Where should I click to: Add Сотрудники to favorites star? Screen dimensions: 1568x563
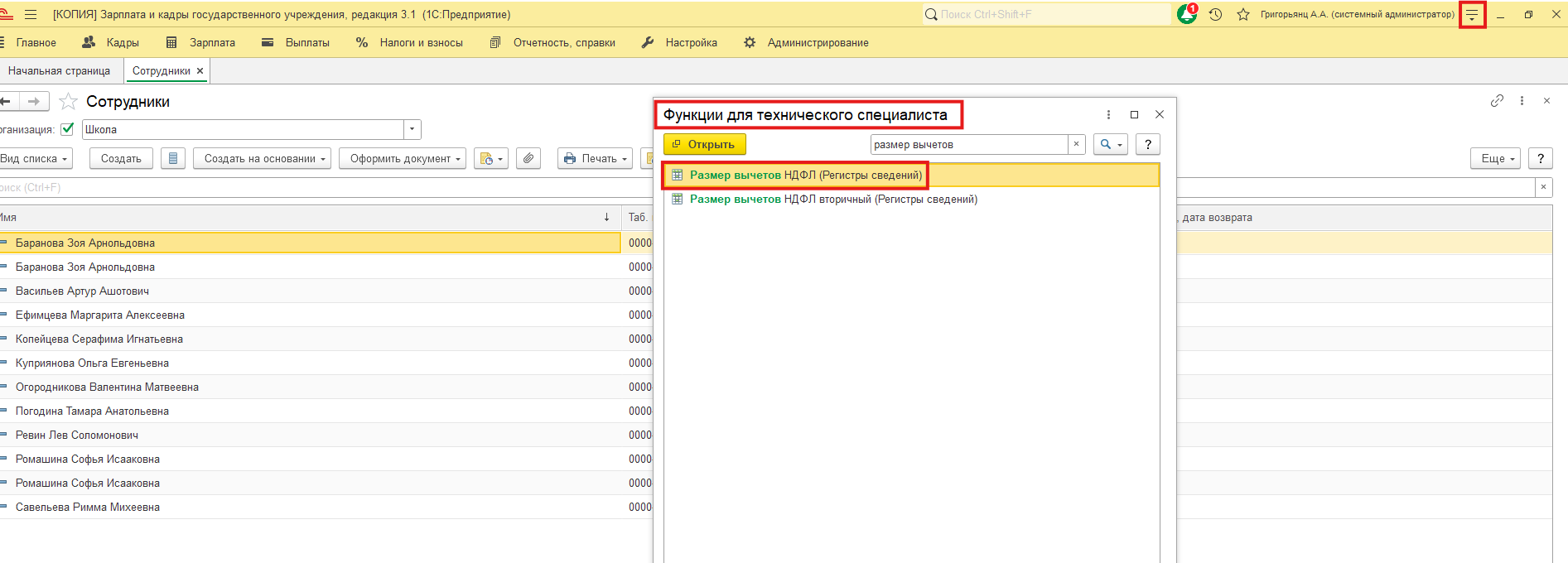[x=69, y=101]
